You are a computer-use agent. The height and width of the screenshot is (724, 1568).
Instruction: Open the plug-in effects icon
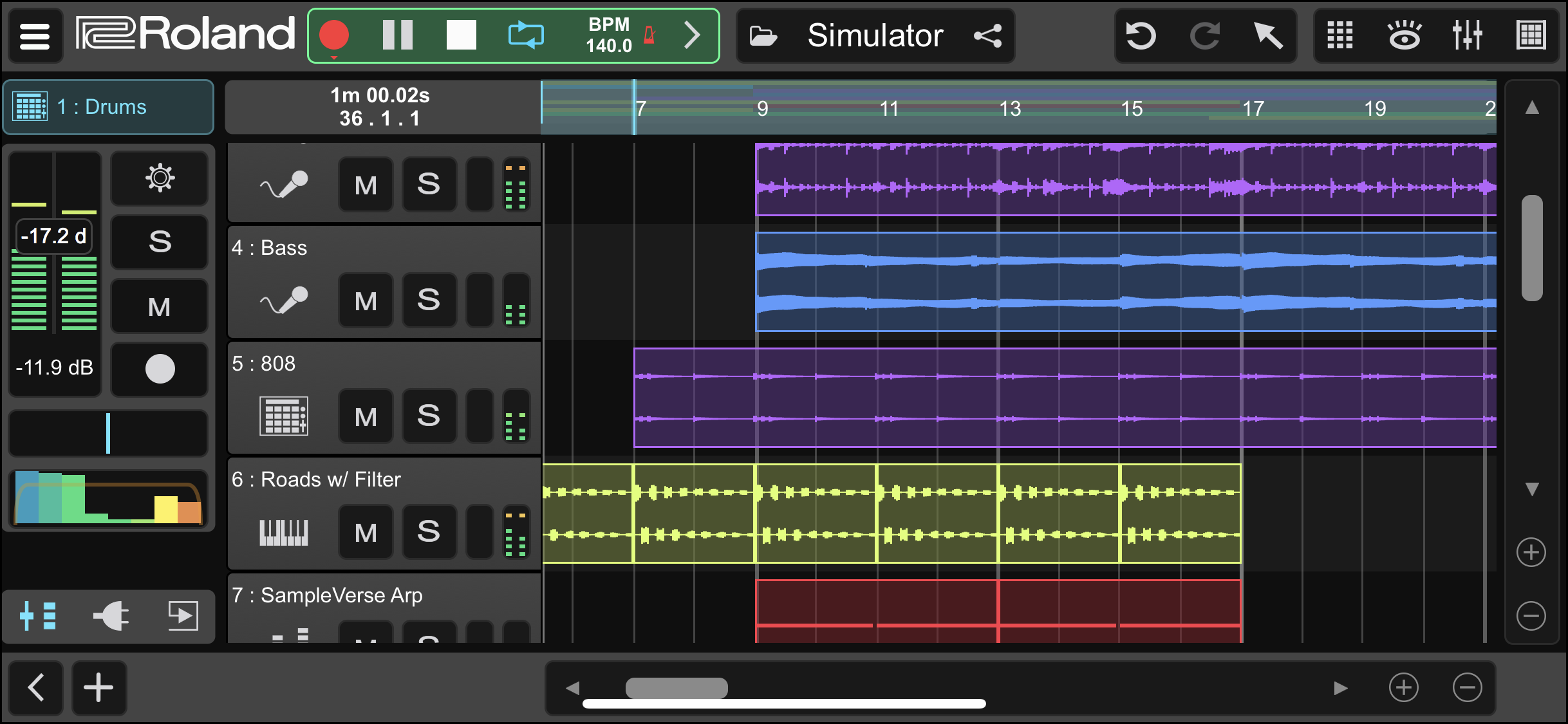click(x=111, y=616)
